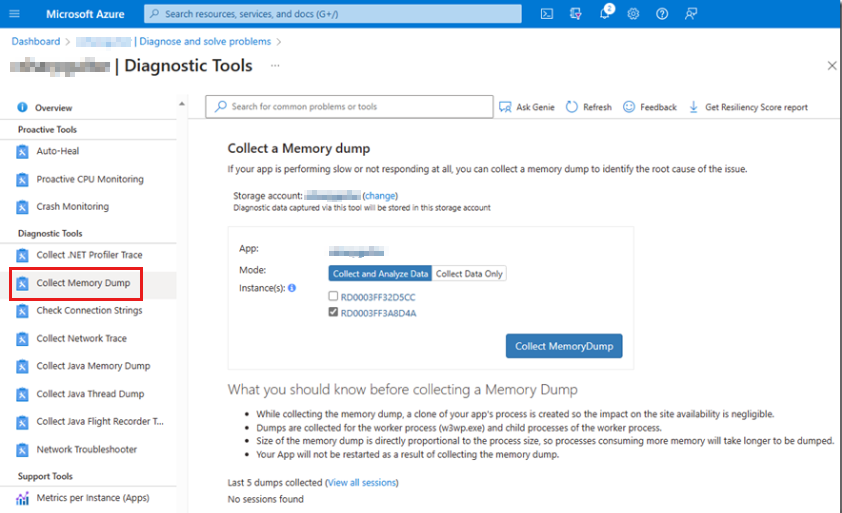Click the Instance(s) info icon
The width and height of the screenshot is (842, 513).
point(292,288)
